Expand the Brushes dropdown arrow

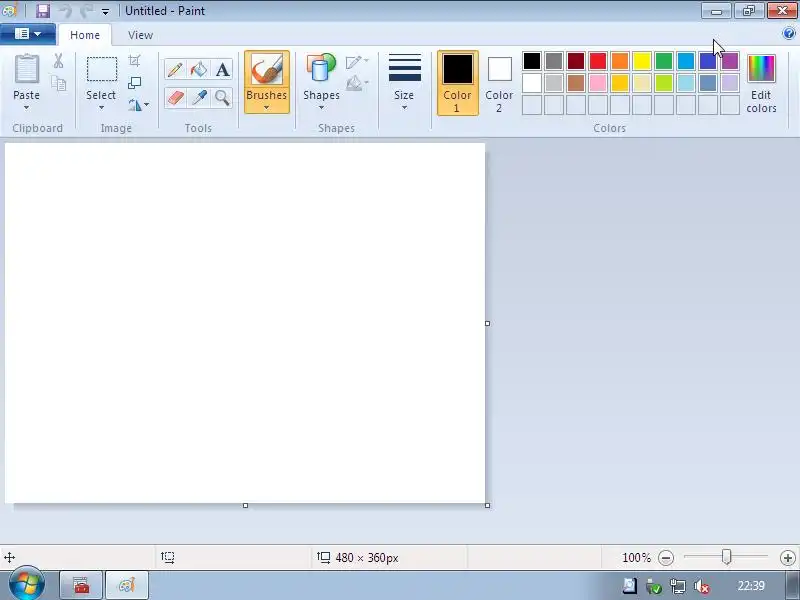pyautogui.click(x=266, y=108)
